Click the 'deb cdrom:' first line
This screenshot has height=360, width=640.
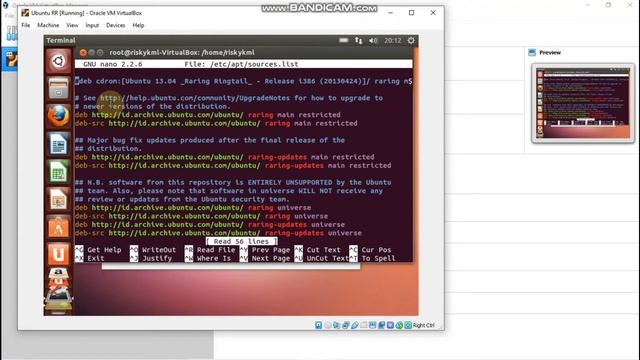pos(244,81)
